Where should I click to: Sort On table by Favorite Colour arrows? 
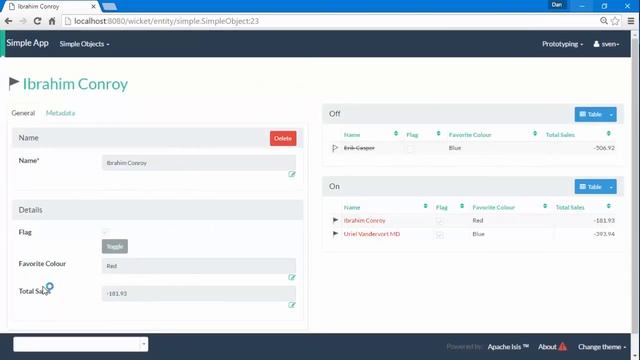coord(545,207)
